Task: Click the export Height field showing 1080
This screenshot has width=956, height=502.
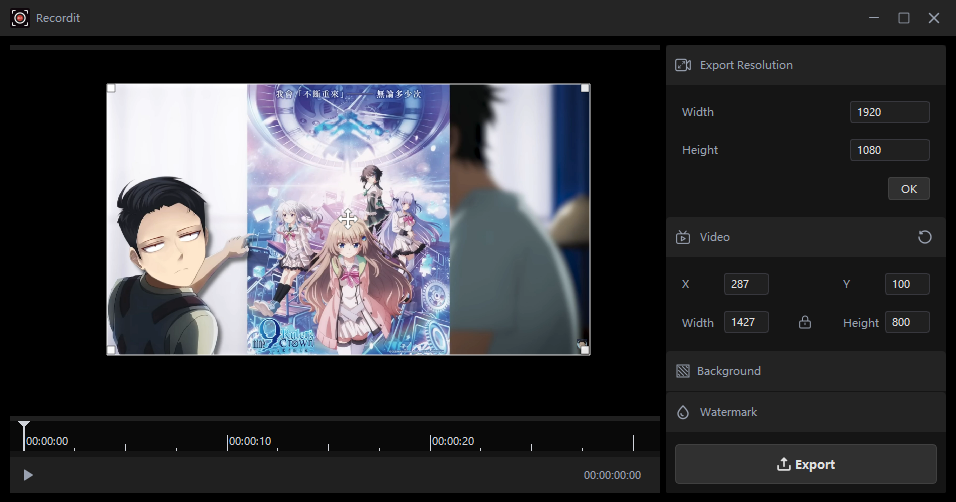Action: (889, 150)
